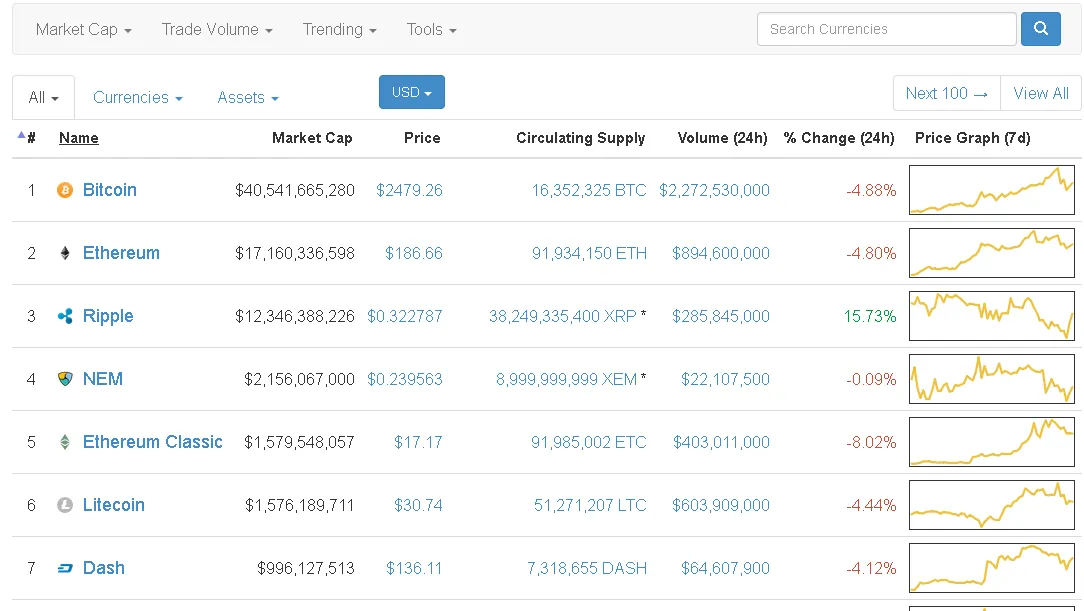Open Ethereum 7d price graph
The image size is (1084, 611).
(991, 253)
